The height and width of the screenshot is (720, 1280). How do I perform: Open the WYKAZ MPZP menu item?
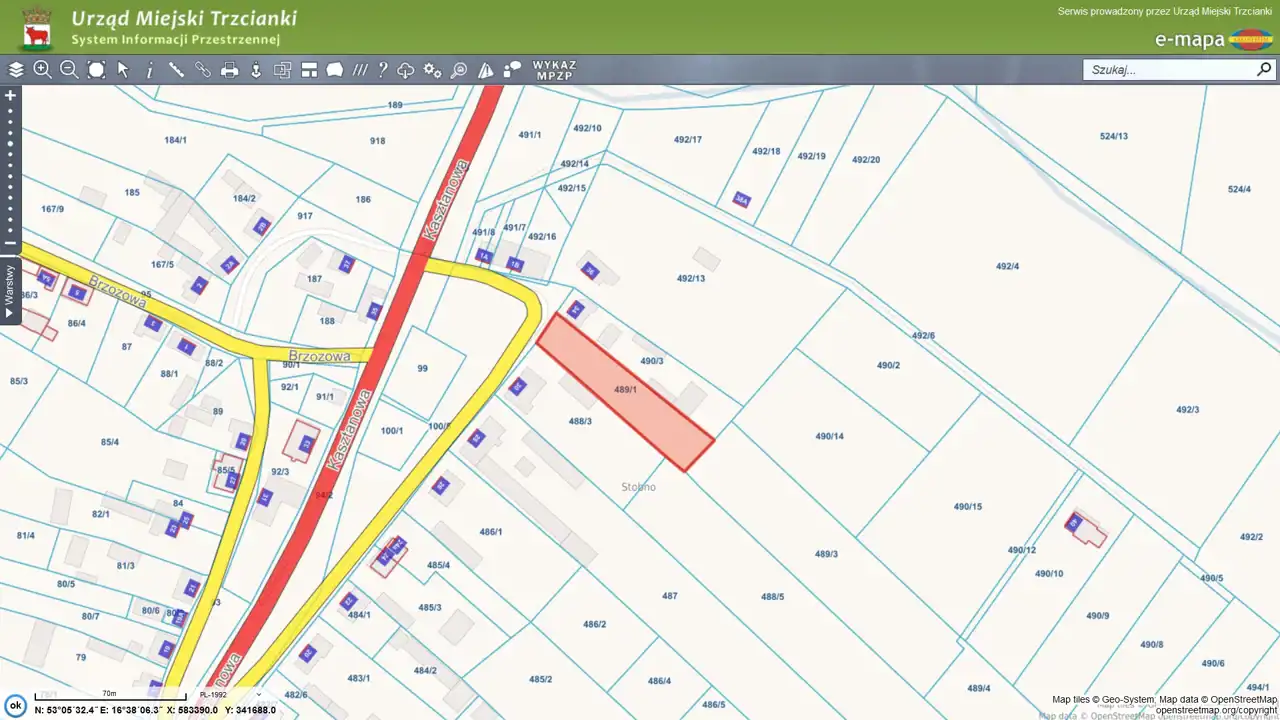(554, 70)
